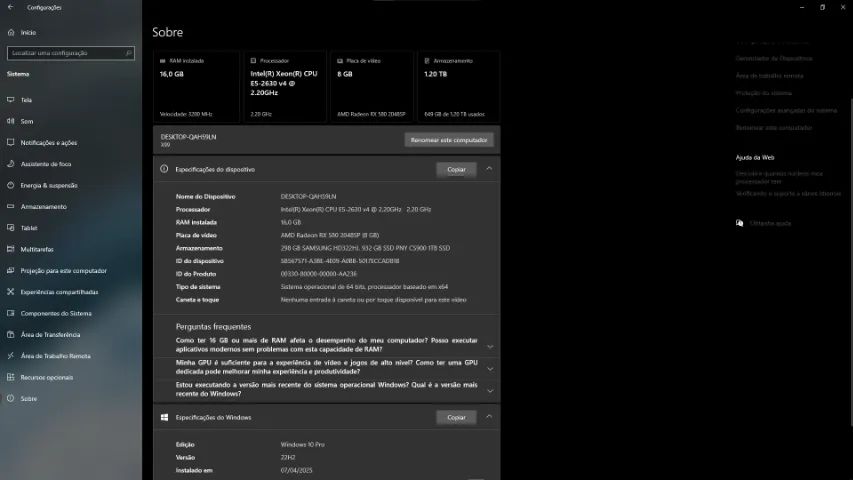Click the monitor icon beside Tela

10,100
